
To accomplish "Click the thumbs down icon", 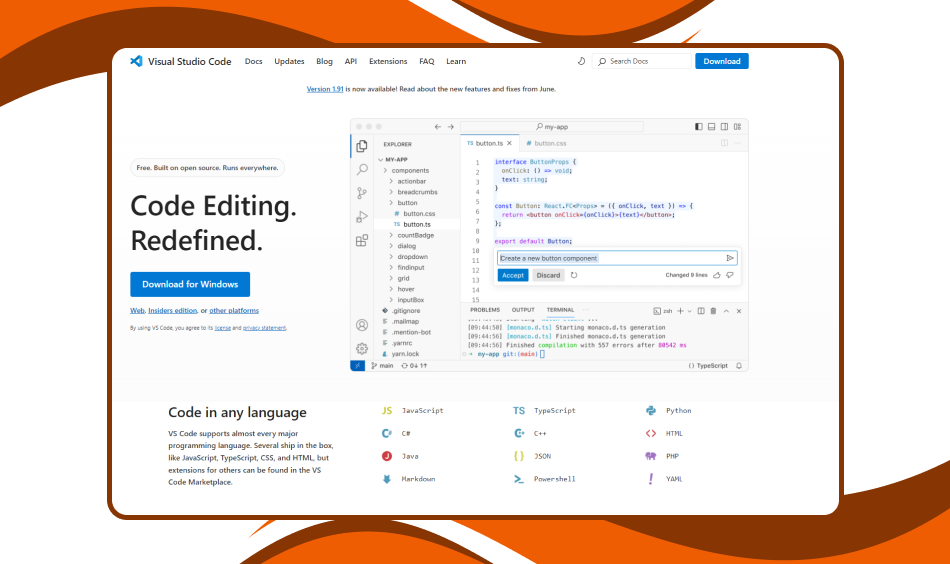I will [x=730, y=275].
